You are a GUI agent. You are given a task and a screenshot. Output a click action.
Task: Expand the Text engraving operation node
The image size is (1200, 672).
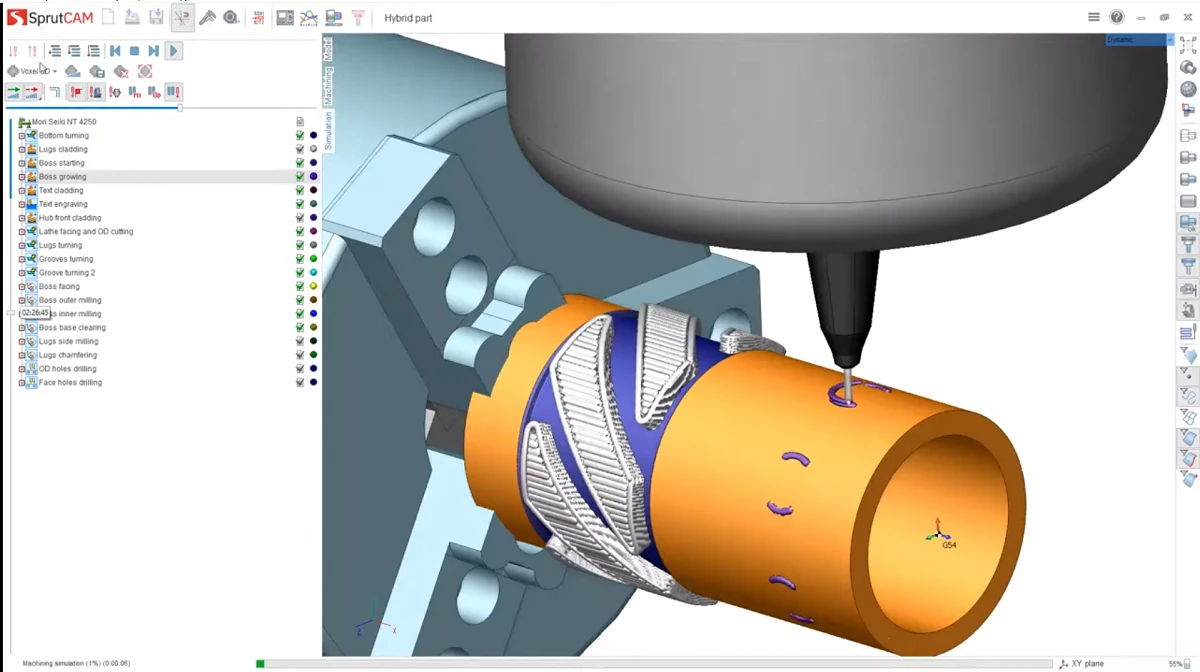[22, 204]
